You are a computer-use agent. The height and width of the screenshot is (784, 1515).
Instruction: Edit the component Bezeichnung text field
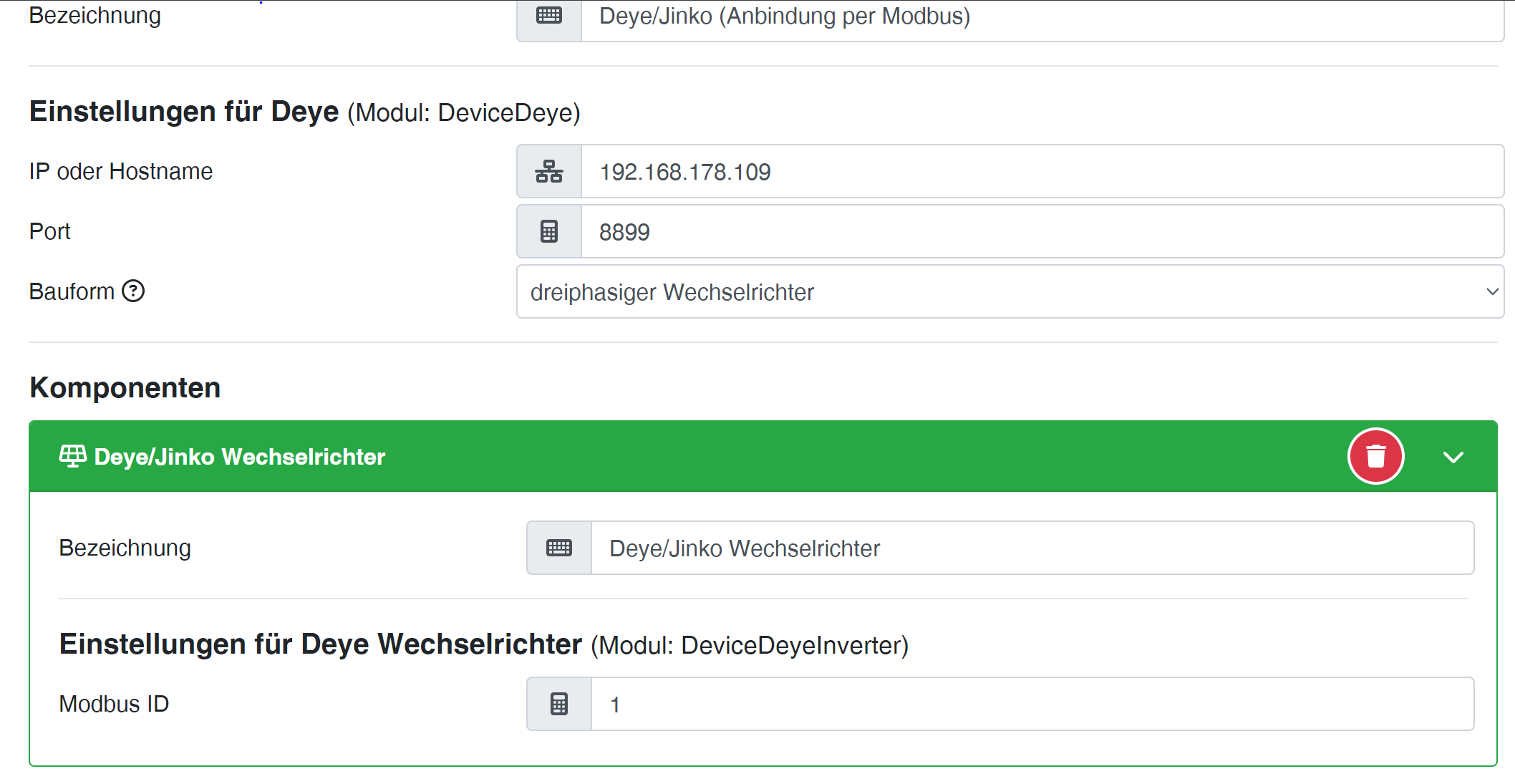tap(1031, 548)
